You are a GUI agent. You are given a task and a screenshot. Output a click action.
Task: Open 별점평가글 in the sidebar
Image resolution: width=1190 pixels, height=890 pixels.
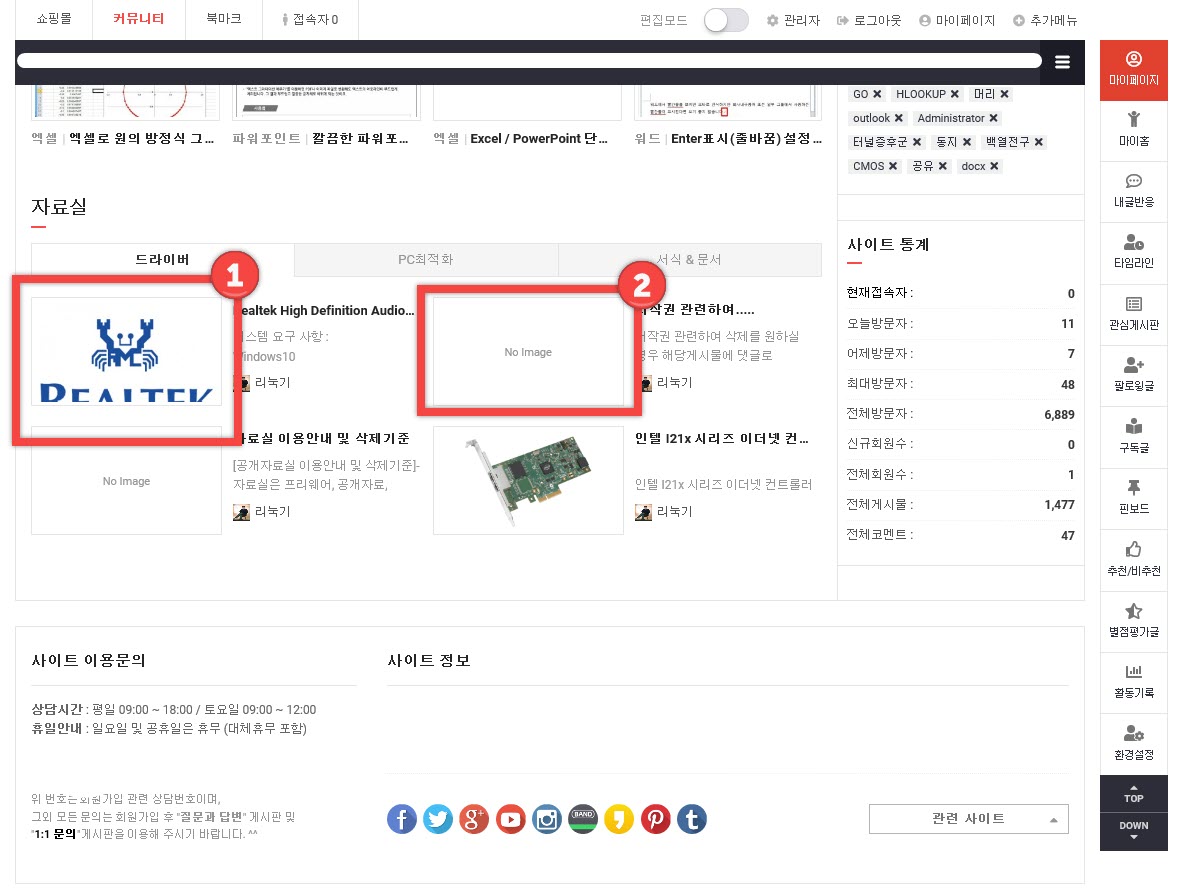coord(1133,621)
